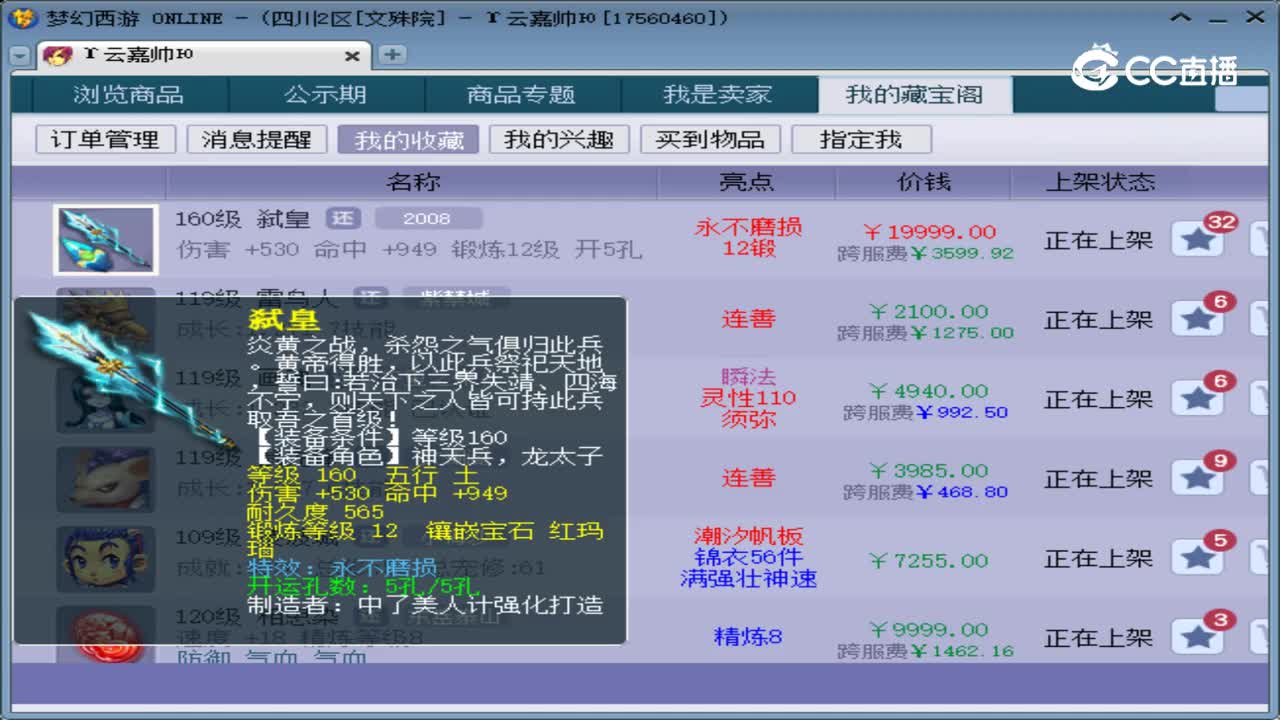Click the price ¥2100.00
Viewport: 1280px width, 720px height.
point(929,311)
